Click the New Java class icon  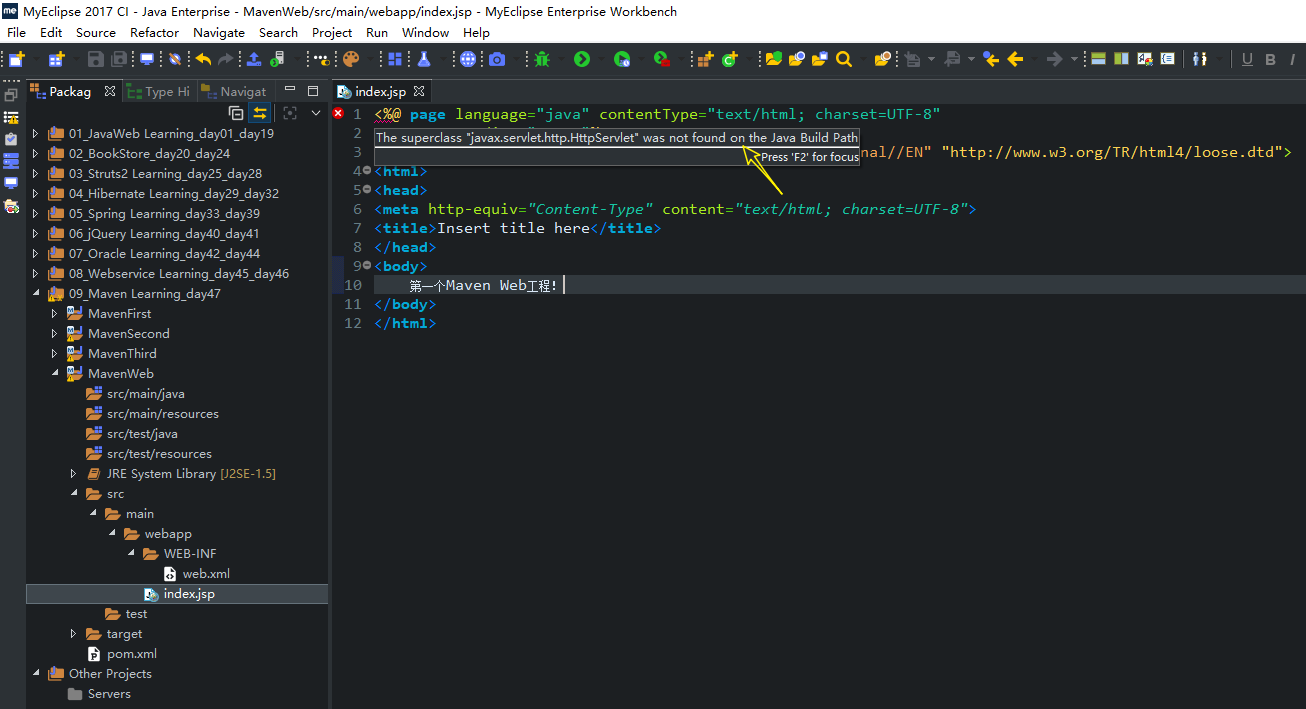tap(730, 59)
